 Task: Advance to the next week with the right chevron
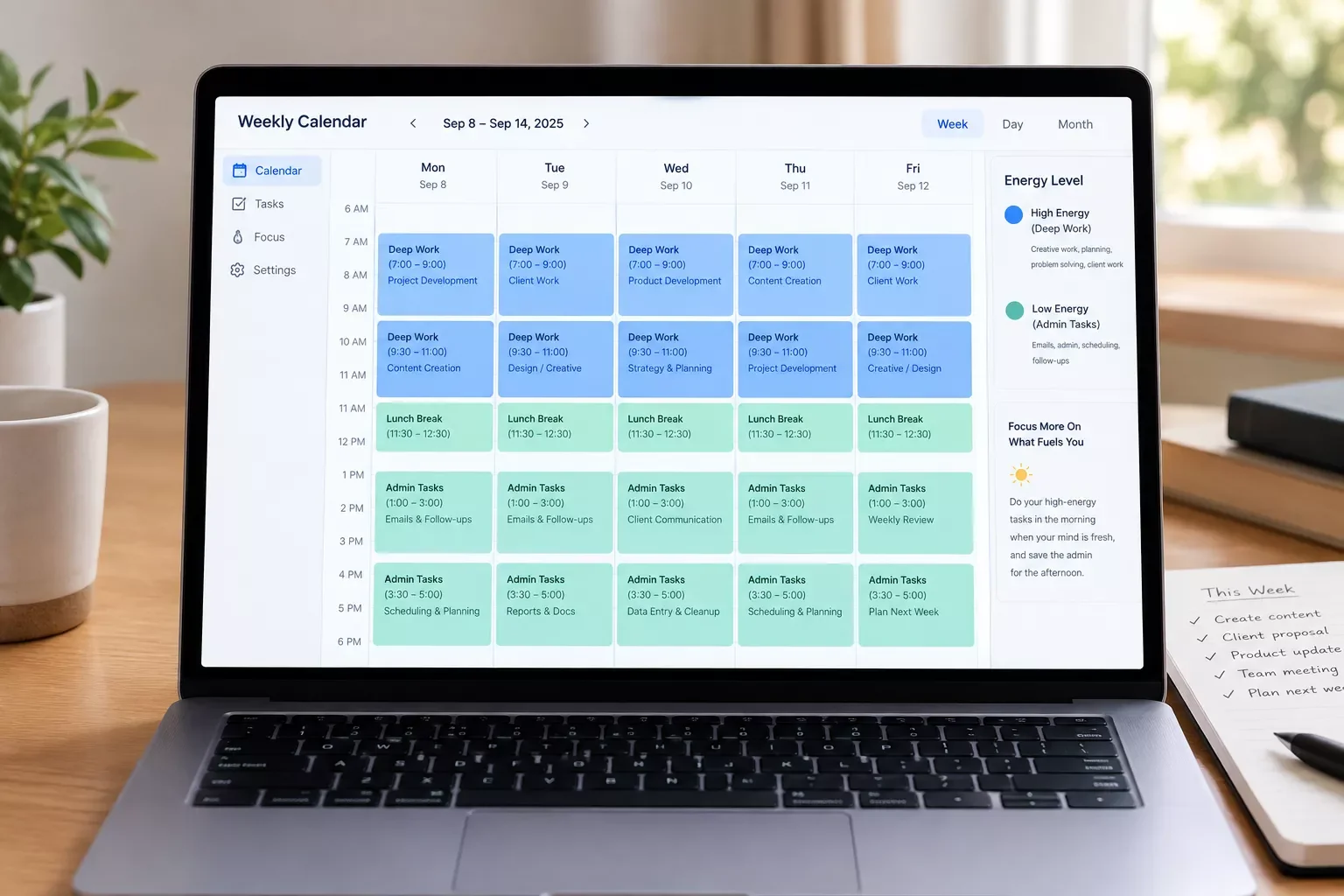(x=586, y=123)
